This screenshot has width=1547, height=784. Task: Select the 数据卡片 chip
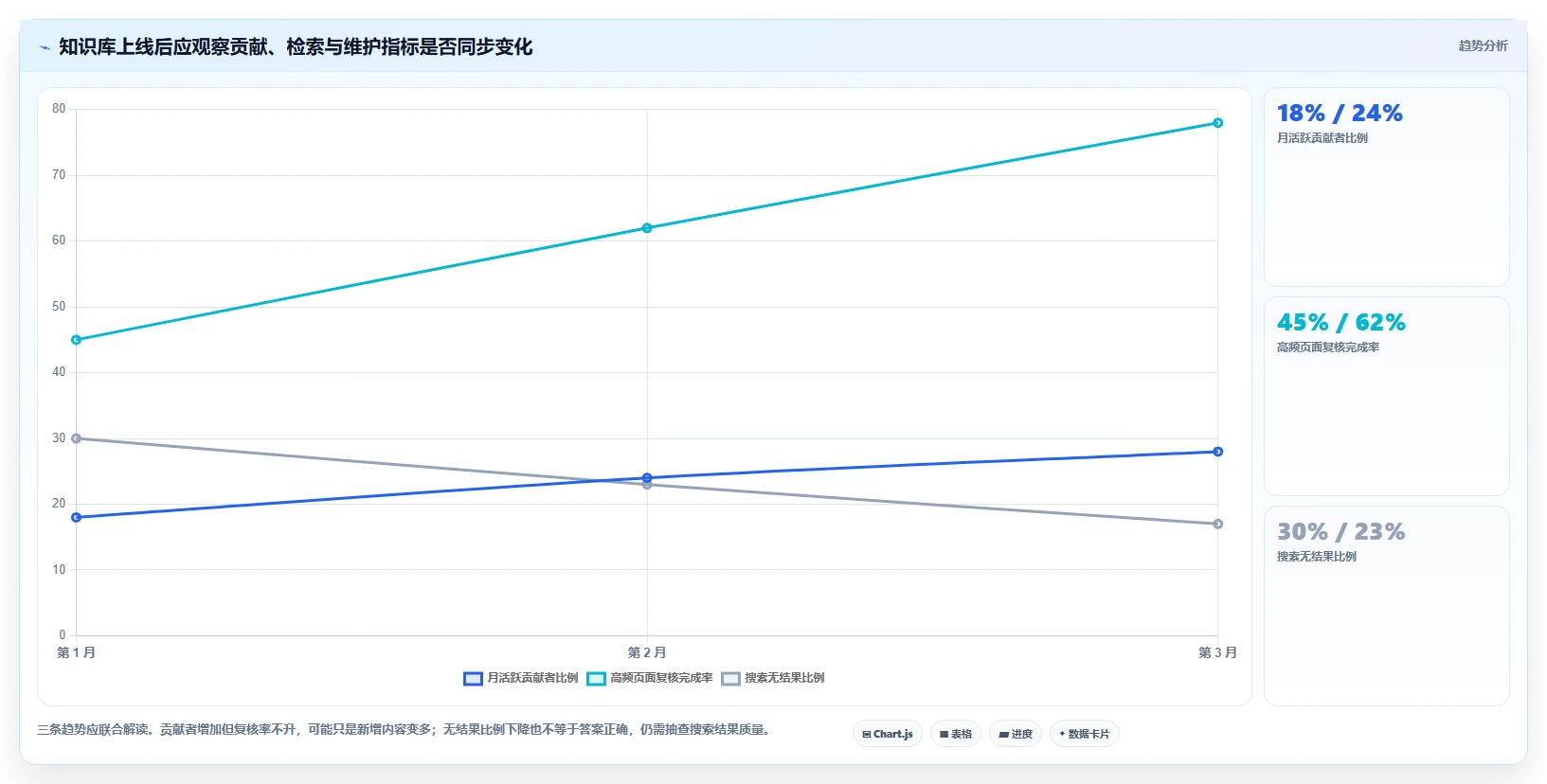(x=1085, y=734)
